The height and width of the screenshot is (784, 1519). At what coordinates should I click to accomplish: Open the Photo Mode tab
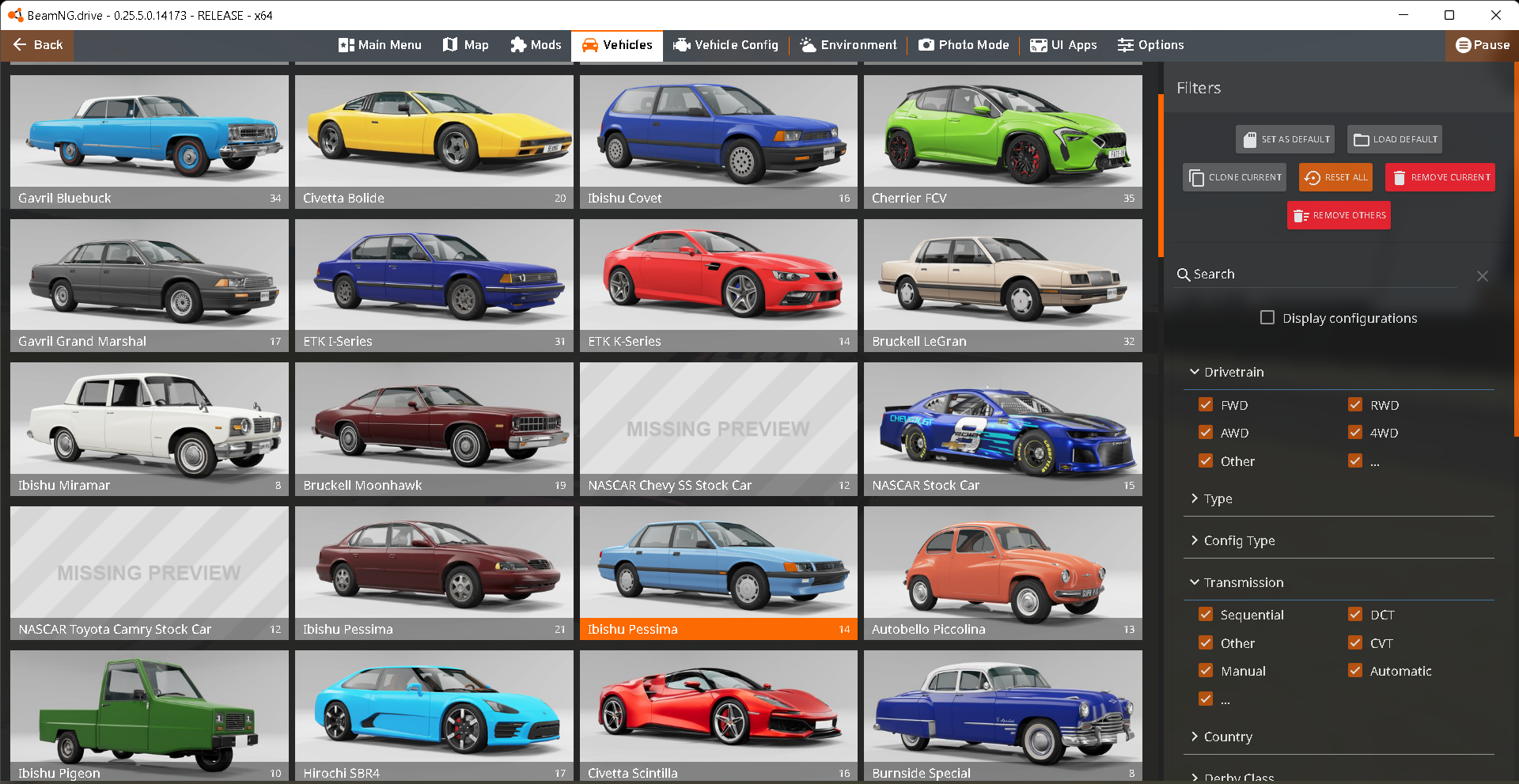coord(964,45)
